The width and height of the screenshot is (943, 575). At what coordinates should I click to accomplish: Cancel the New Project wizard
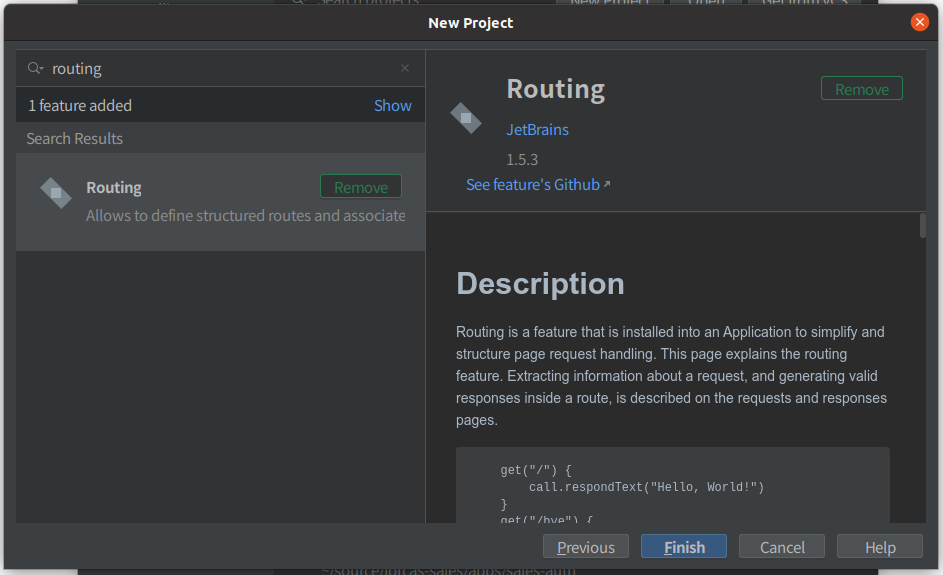[782, 547]
